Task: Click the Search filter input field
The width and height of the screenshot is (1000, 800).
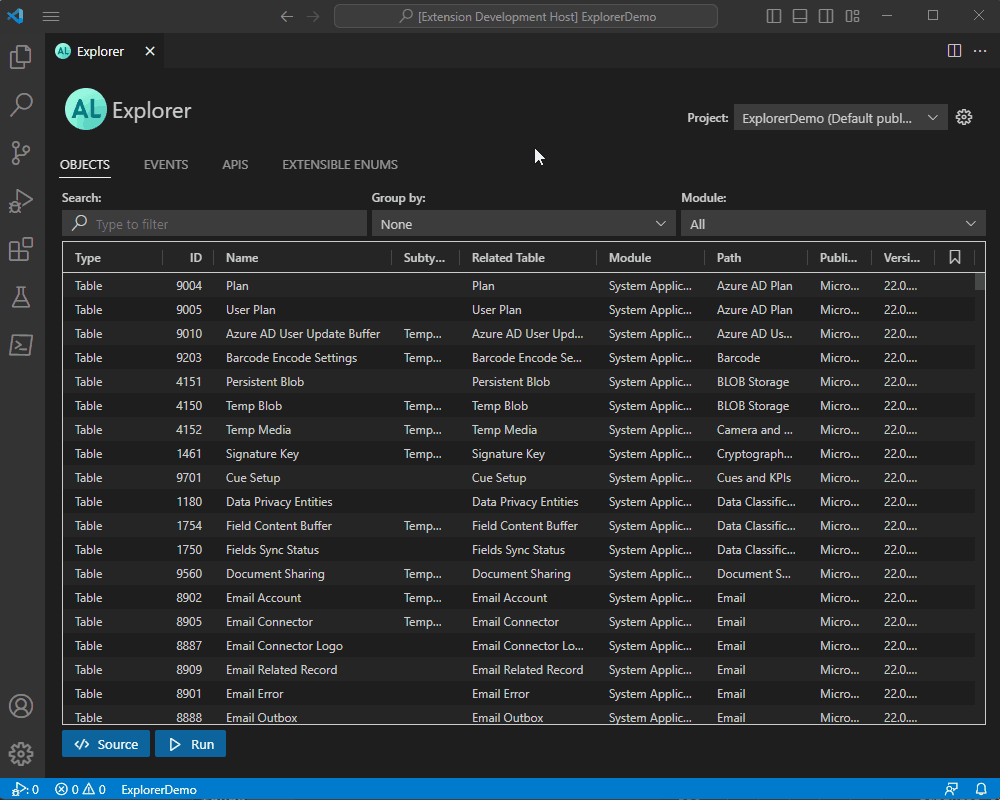Action: (x=214, y=224)
